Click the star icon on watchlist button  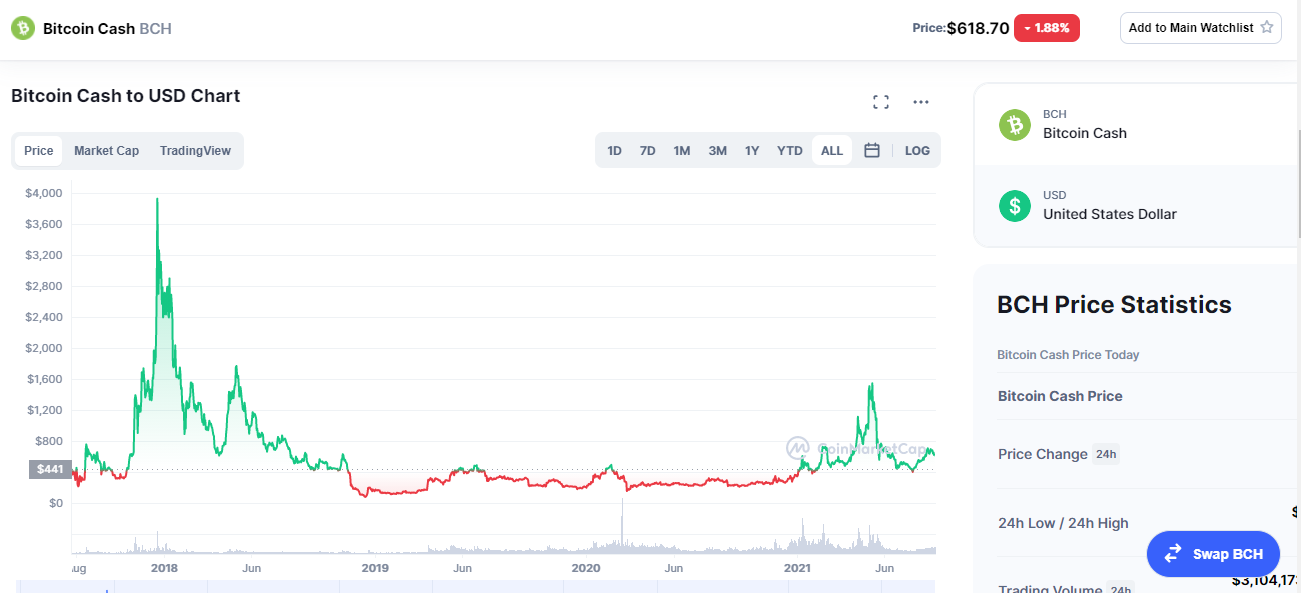click(1267, 27)
